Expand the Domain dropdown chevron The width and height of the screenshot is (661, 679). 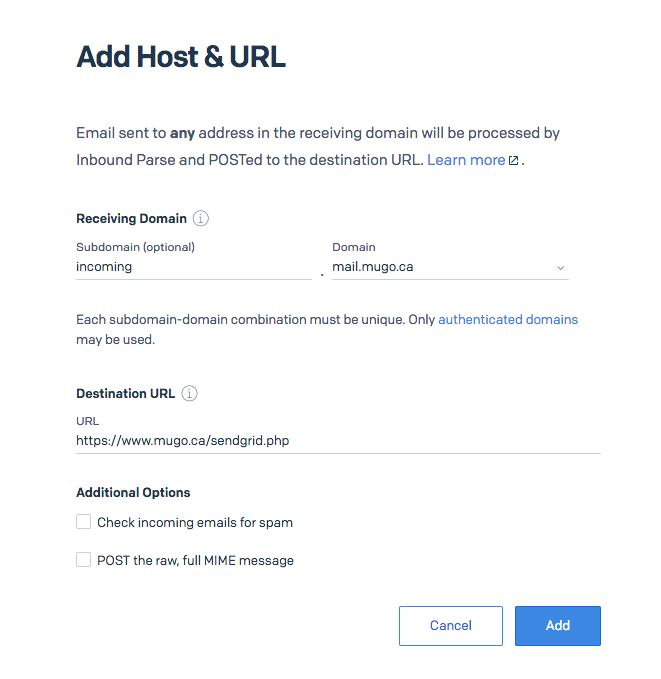point(561,268)
